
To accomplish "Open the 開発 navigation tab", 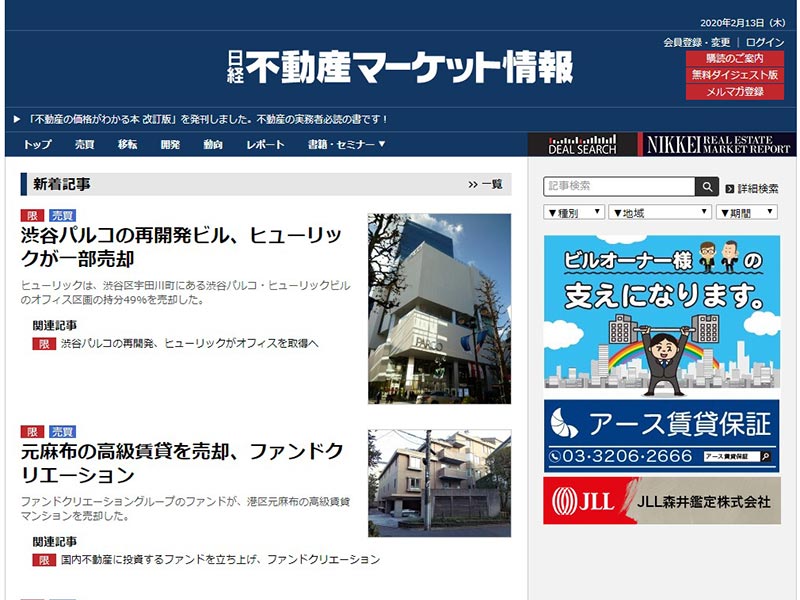I will [170, 144].
